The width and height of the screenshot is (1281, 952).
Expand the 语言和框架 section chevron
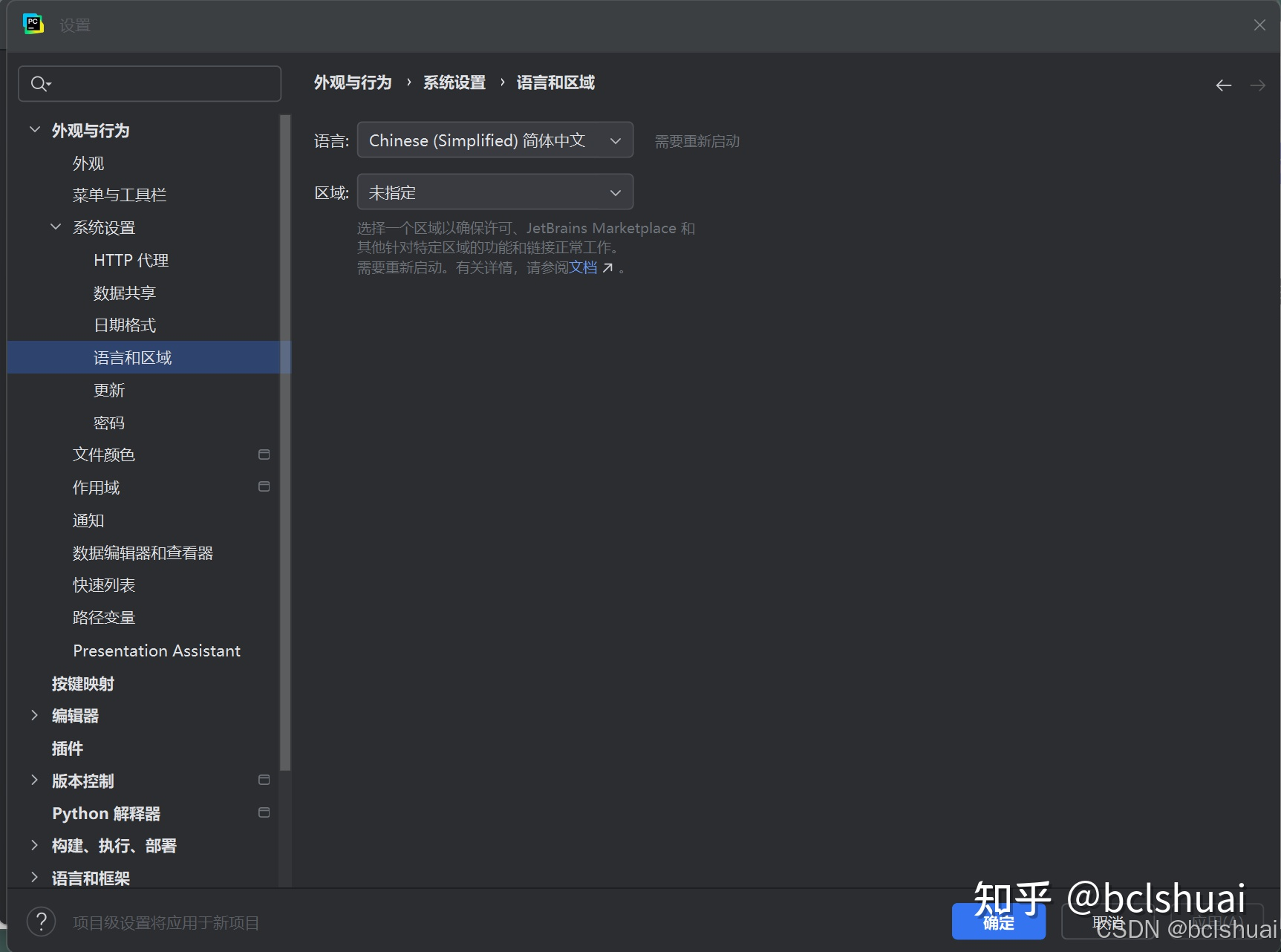[34, 878]
